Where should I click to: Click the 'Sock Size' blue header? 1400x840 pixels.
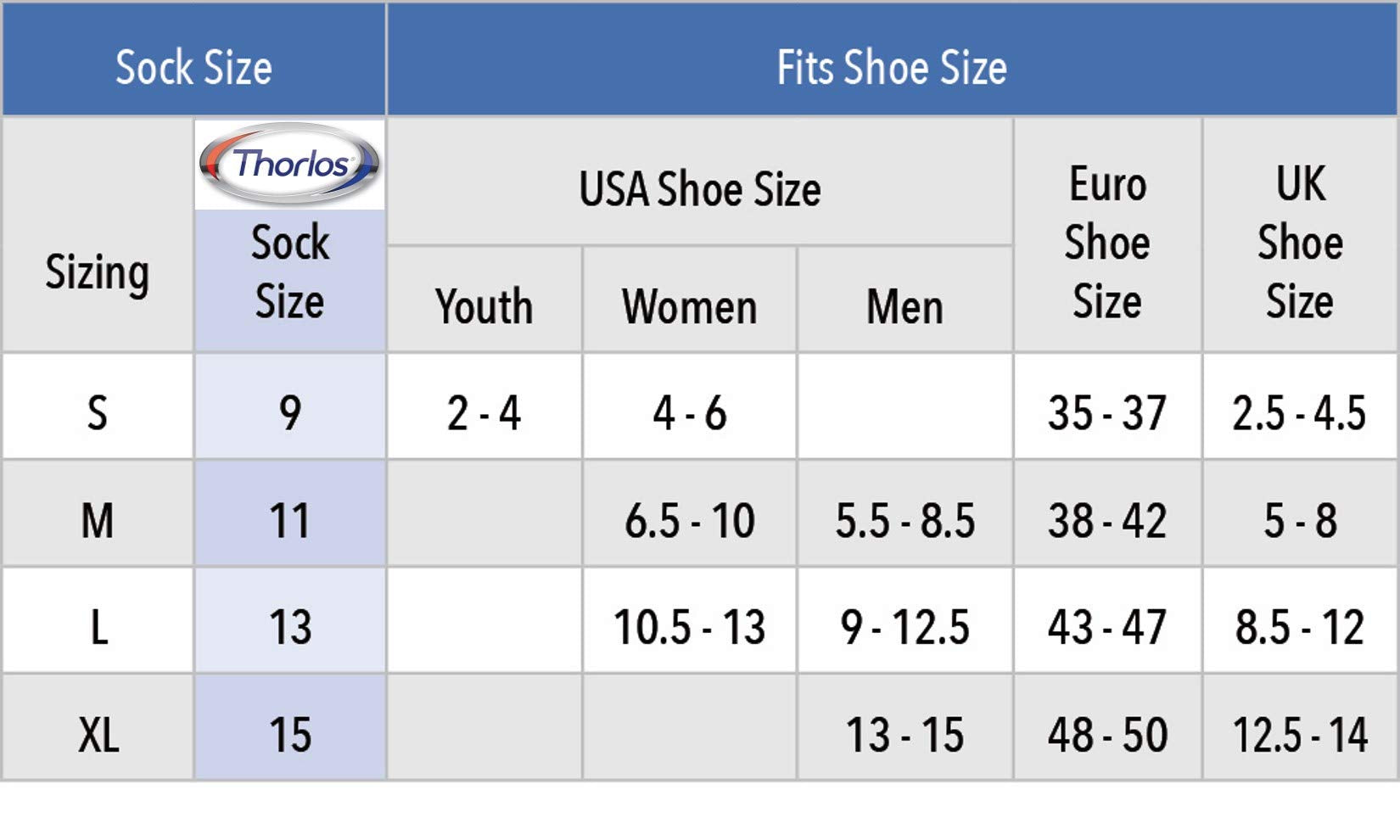(193, 67)
